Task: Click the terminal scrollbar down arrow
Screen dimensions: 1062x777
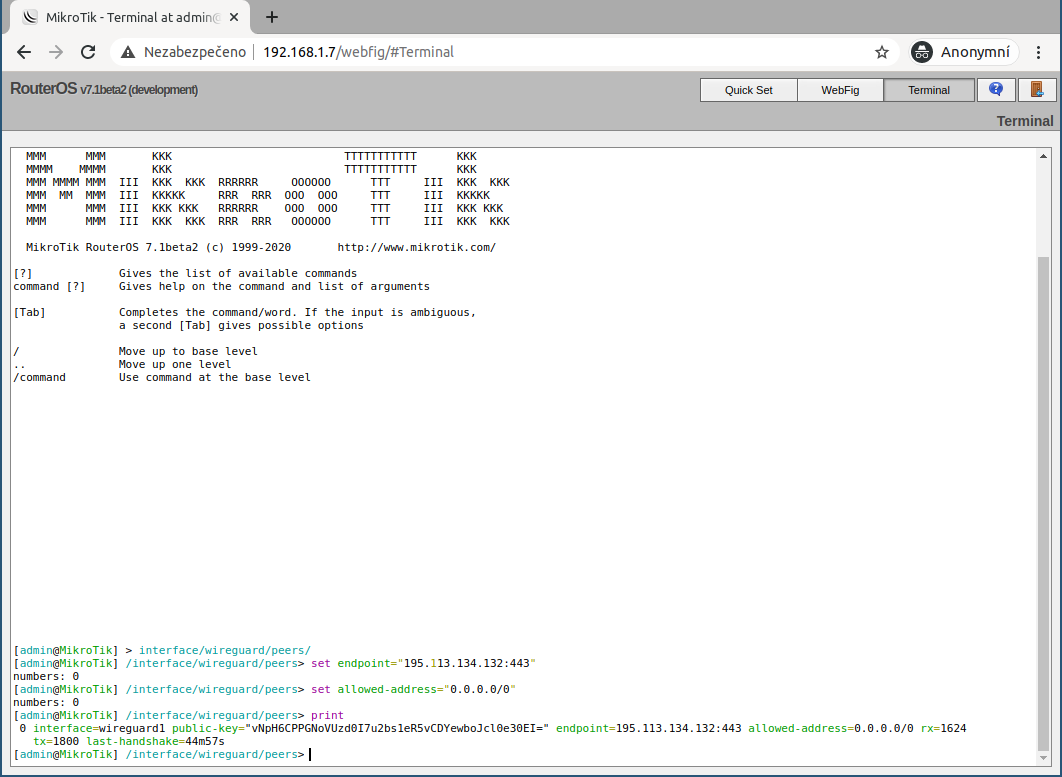Action: point(1043,757)
